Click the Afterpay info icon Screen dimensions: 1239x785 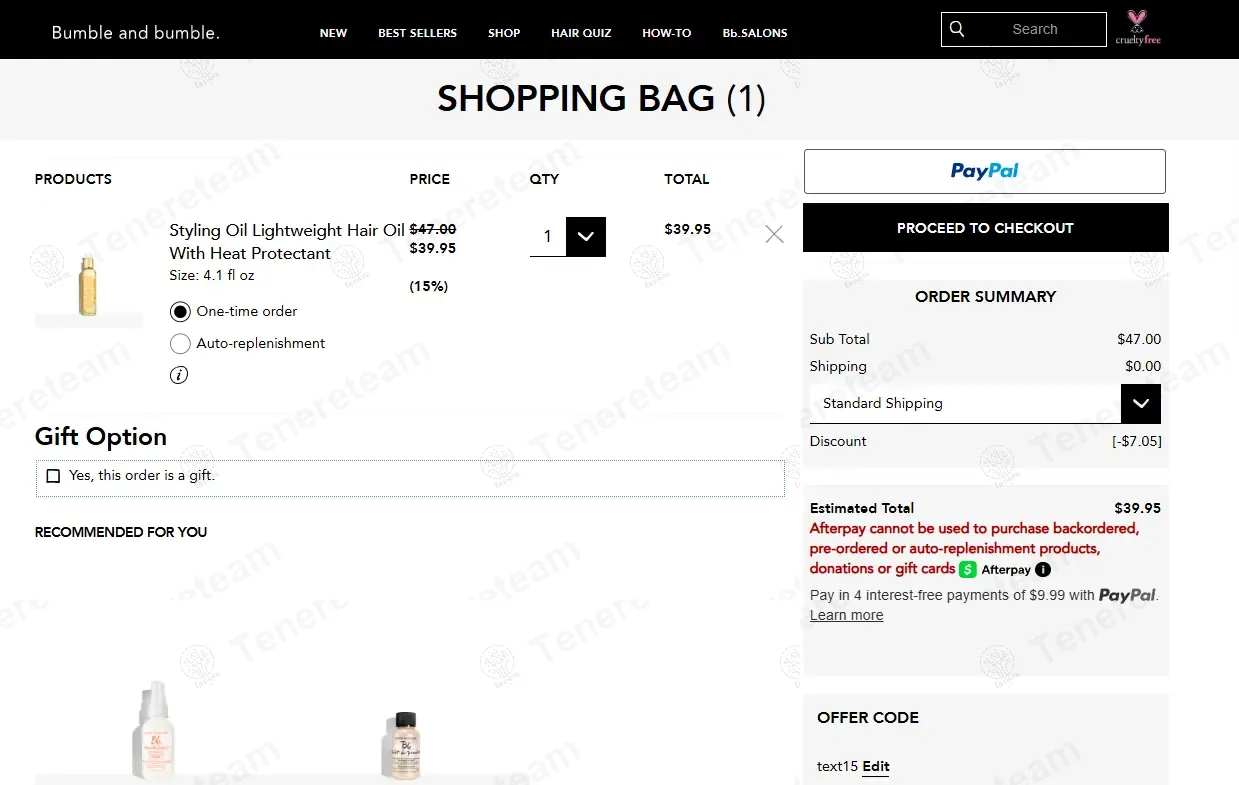[1043, 570]
